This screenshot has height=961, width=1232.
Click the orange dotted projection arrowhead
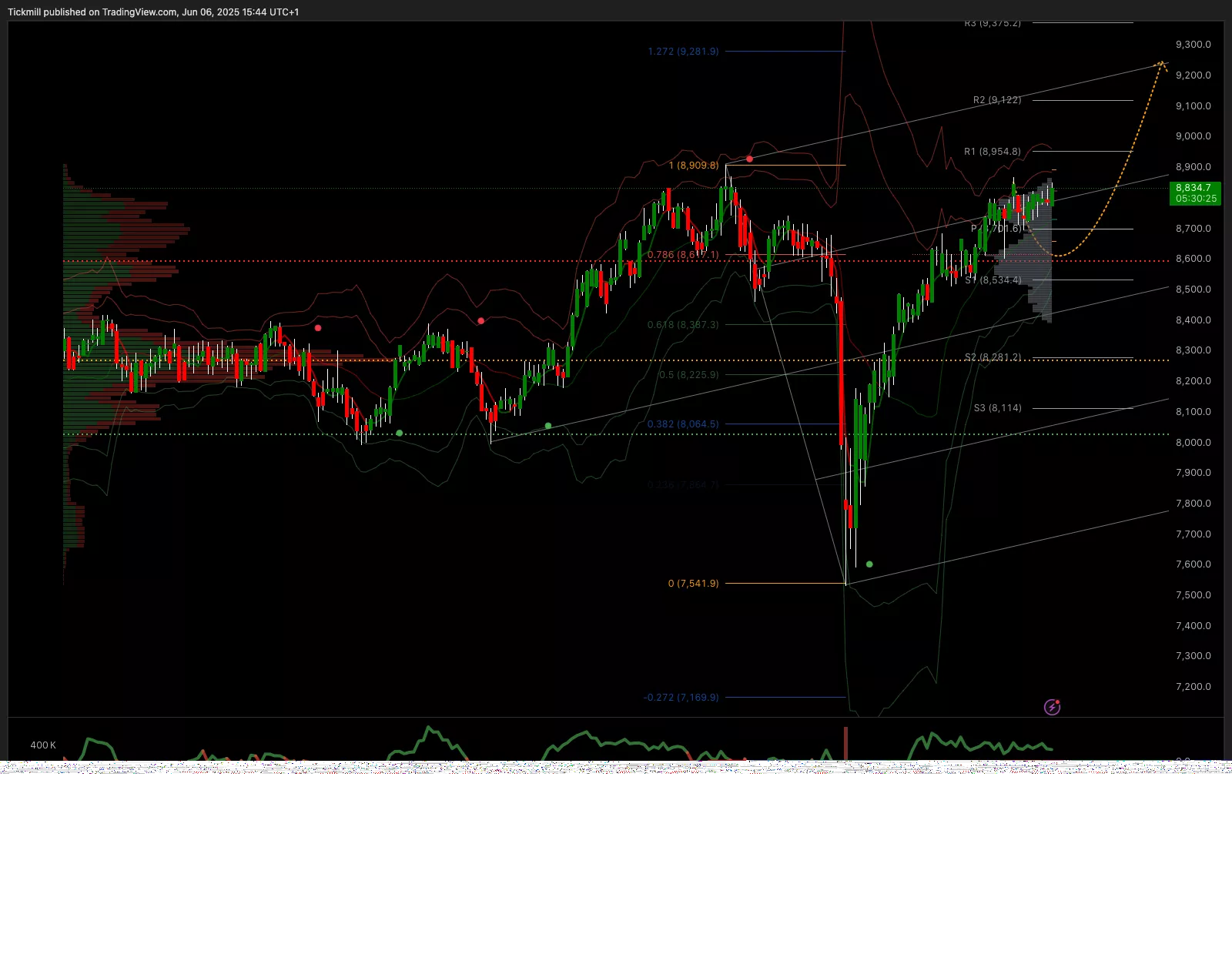click(1161, 65)
